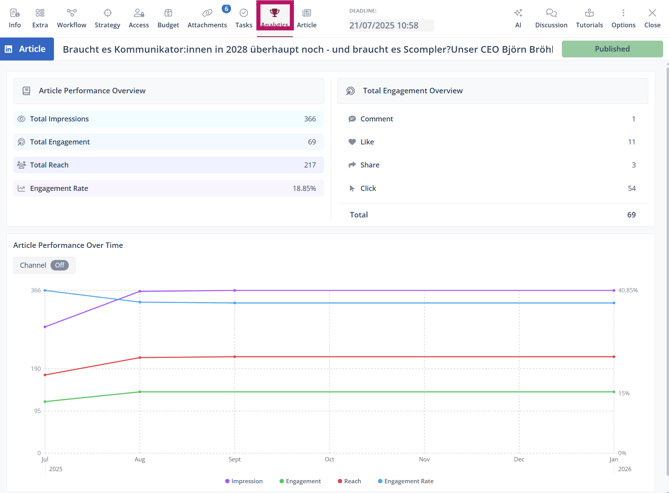
Task: Open the Published status dropdown
Action: (612, 49)
